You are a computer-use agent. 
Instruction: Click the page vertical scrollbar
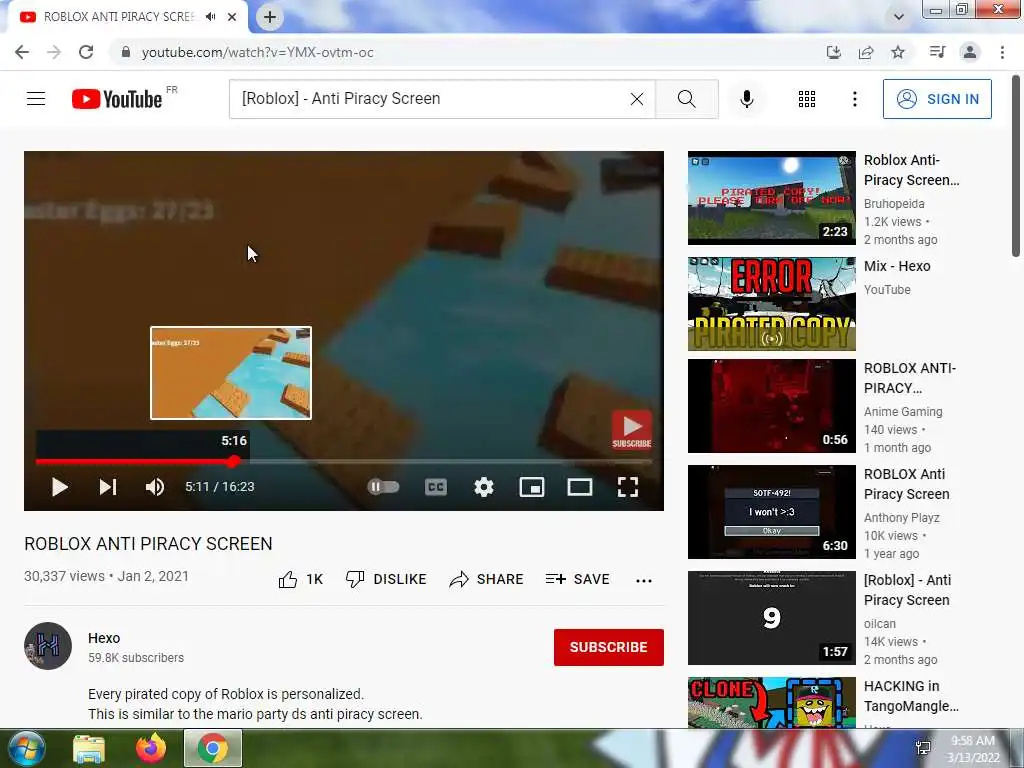pos(1016,166)
